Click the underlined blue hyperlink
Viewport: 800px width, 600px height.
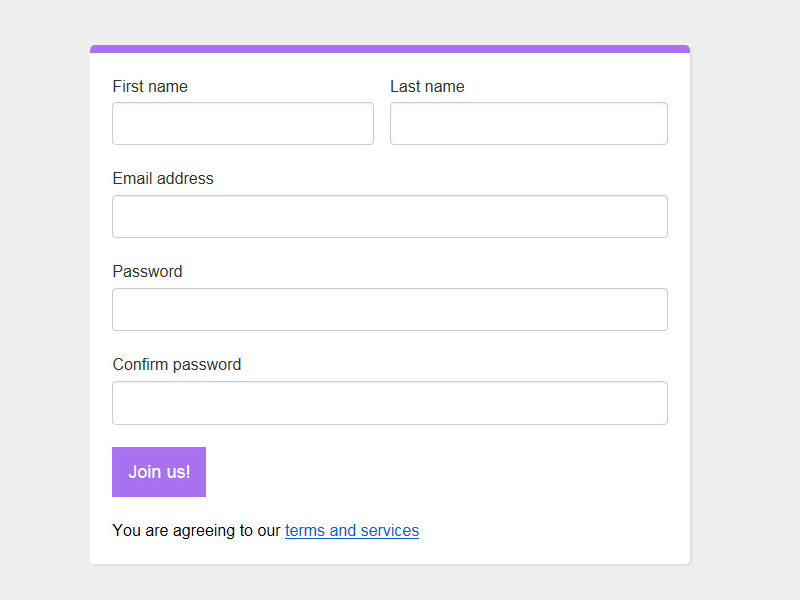click(351, 530)
